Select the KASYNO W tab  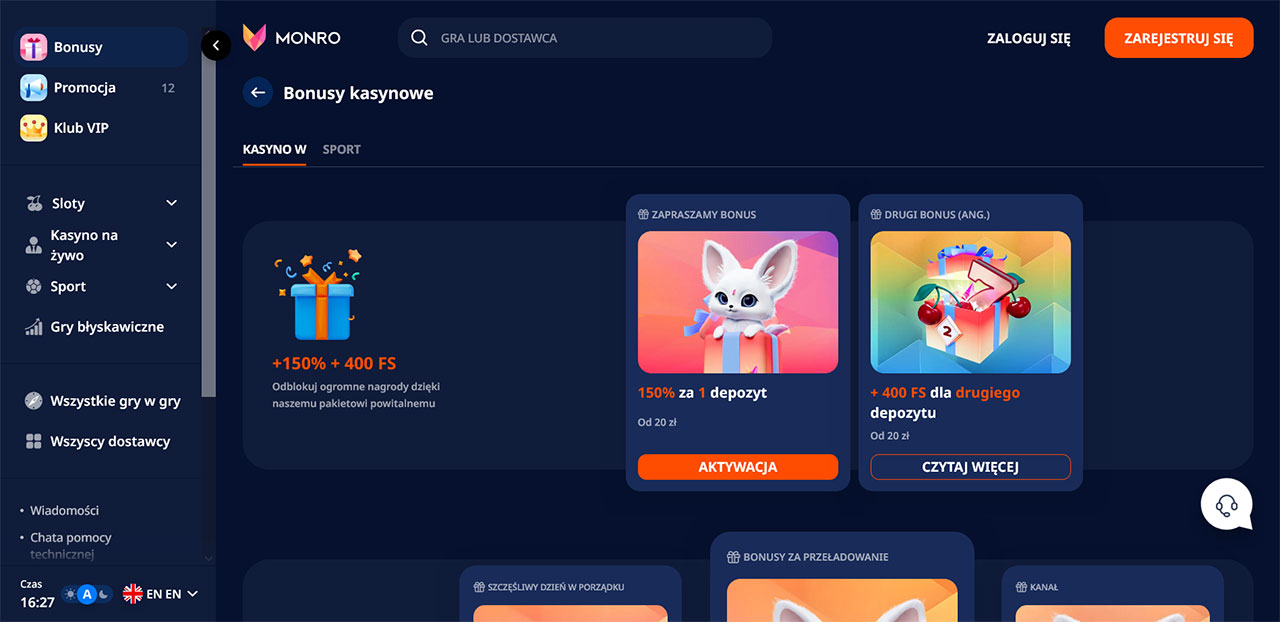[274, 149]
